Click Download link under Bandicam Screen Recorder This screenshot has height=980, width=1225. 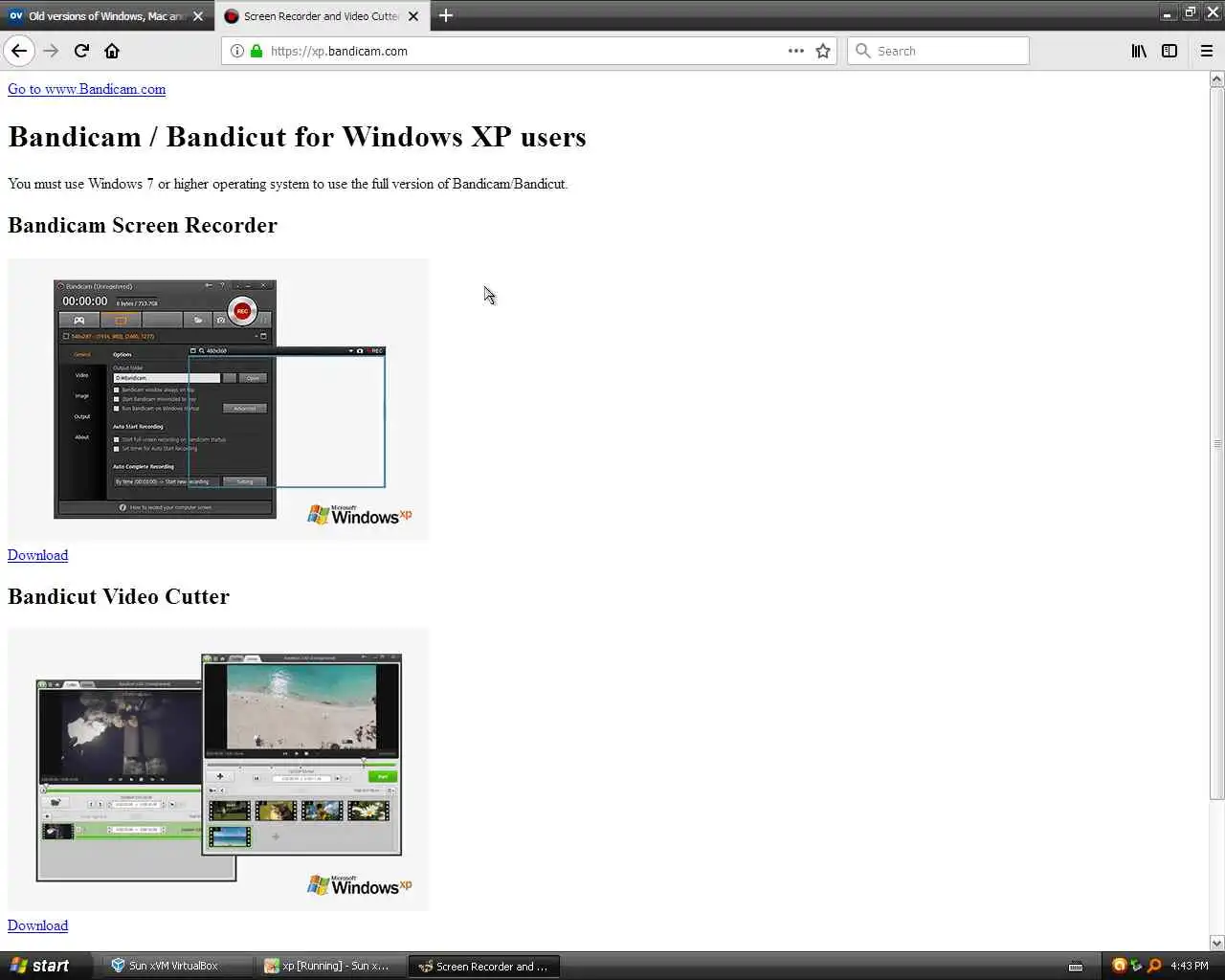pyautogui.click(x=37, y=555)
